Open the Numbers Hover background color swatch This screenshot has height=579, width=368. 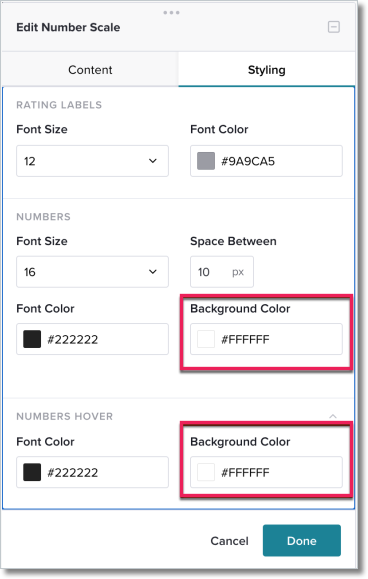coord(206,472)
